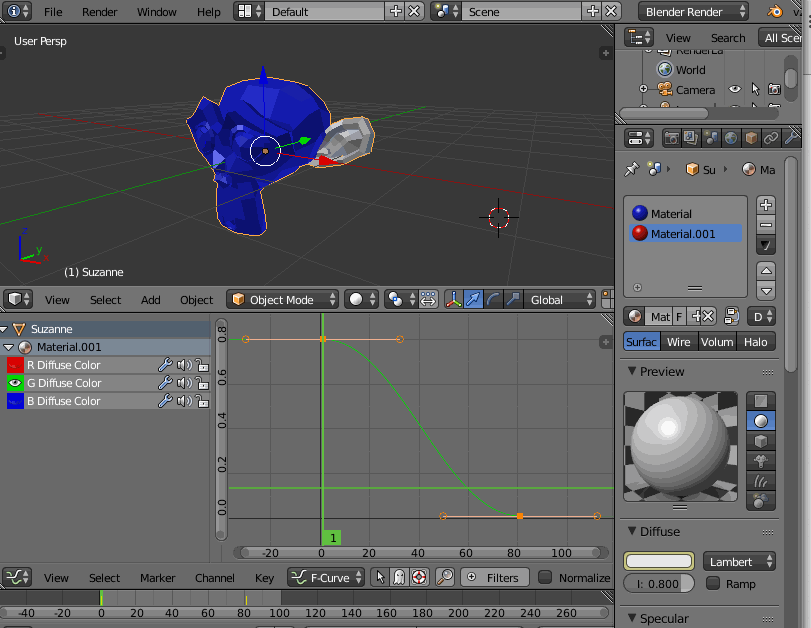
Task: Open the Help menu
Action: (x=208, y=12)
